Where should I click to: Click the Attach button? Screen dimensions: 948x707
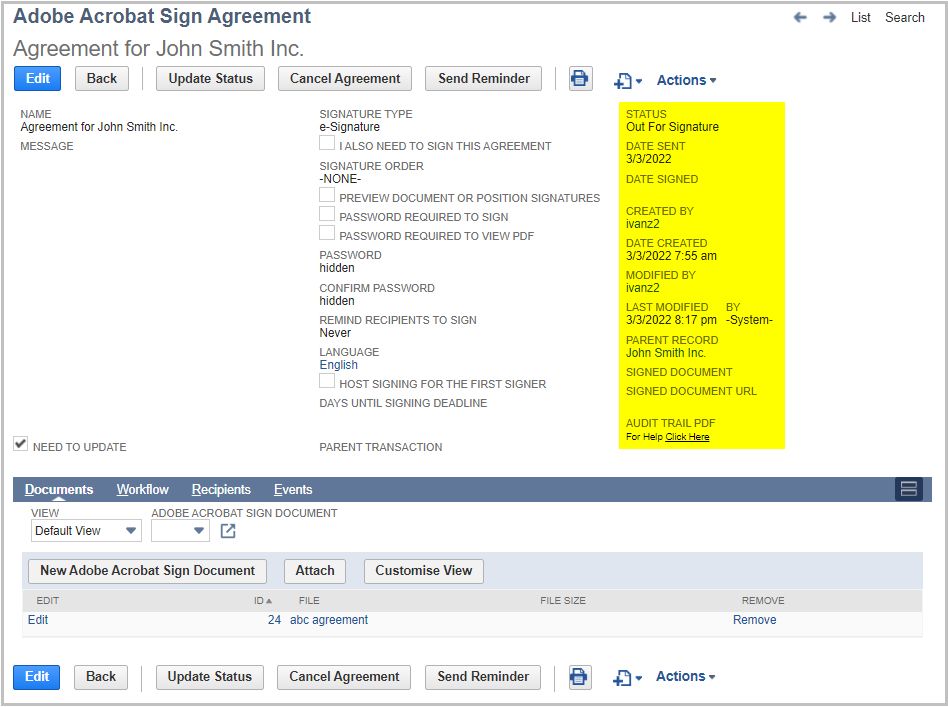315,571
